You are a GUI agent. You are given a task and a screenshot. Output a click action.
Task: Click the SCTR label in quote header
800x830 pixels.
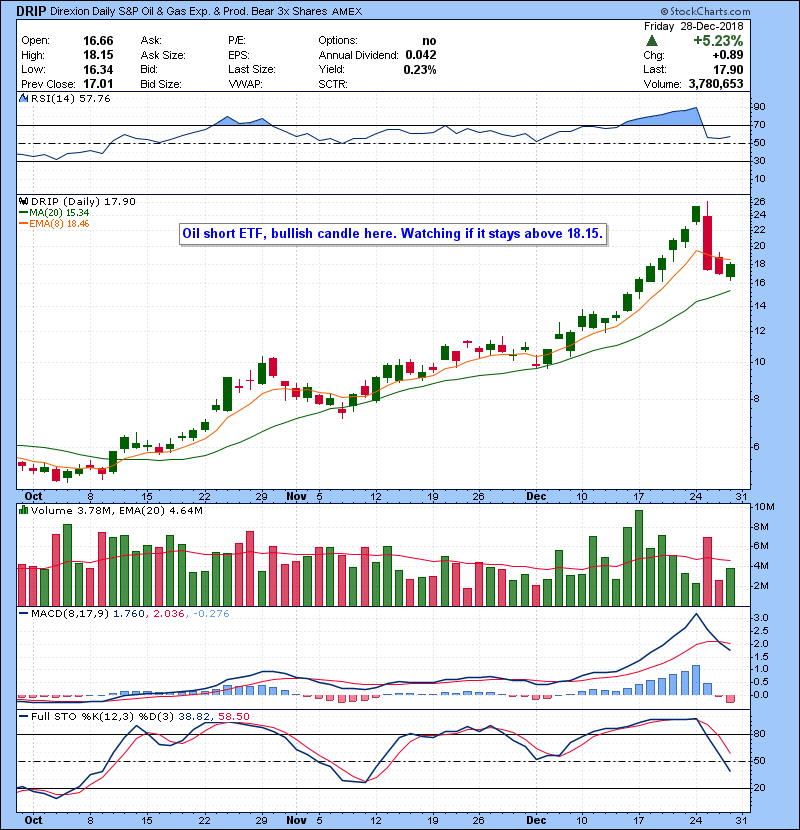tap(332, 84)
